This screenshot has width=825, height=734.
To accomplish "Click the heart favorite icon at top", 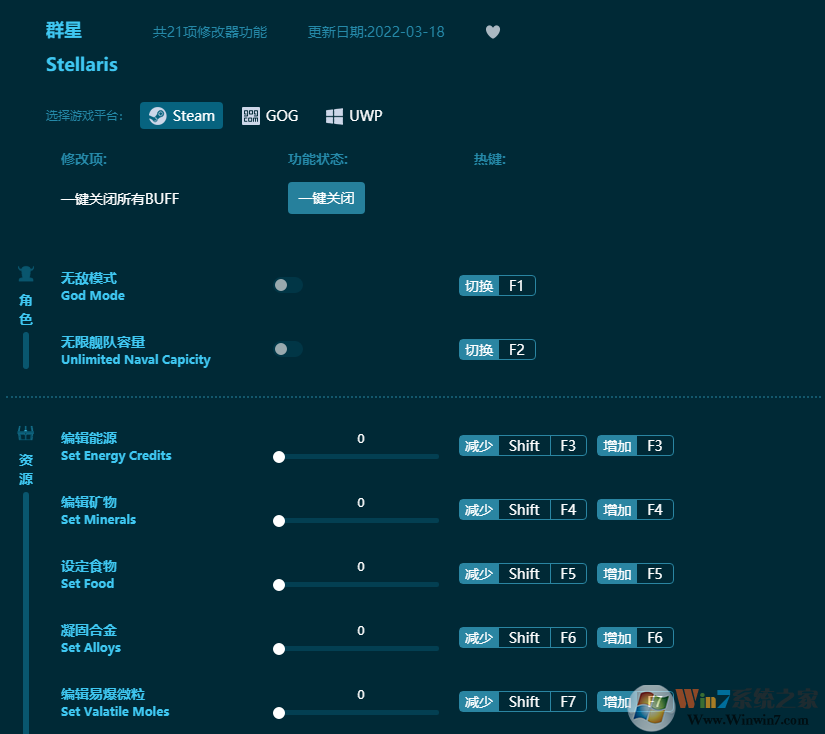I will click(x=493, y=32).
